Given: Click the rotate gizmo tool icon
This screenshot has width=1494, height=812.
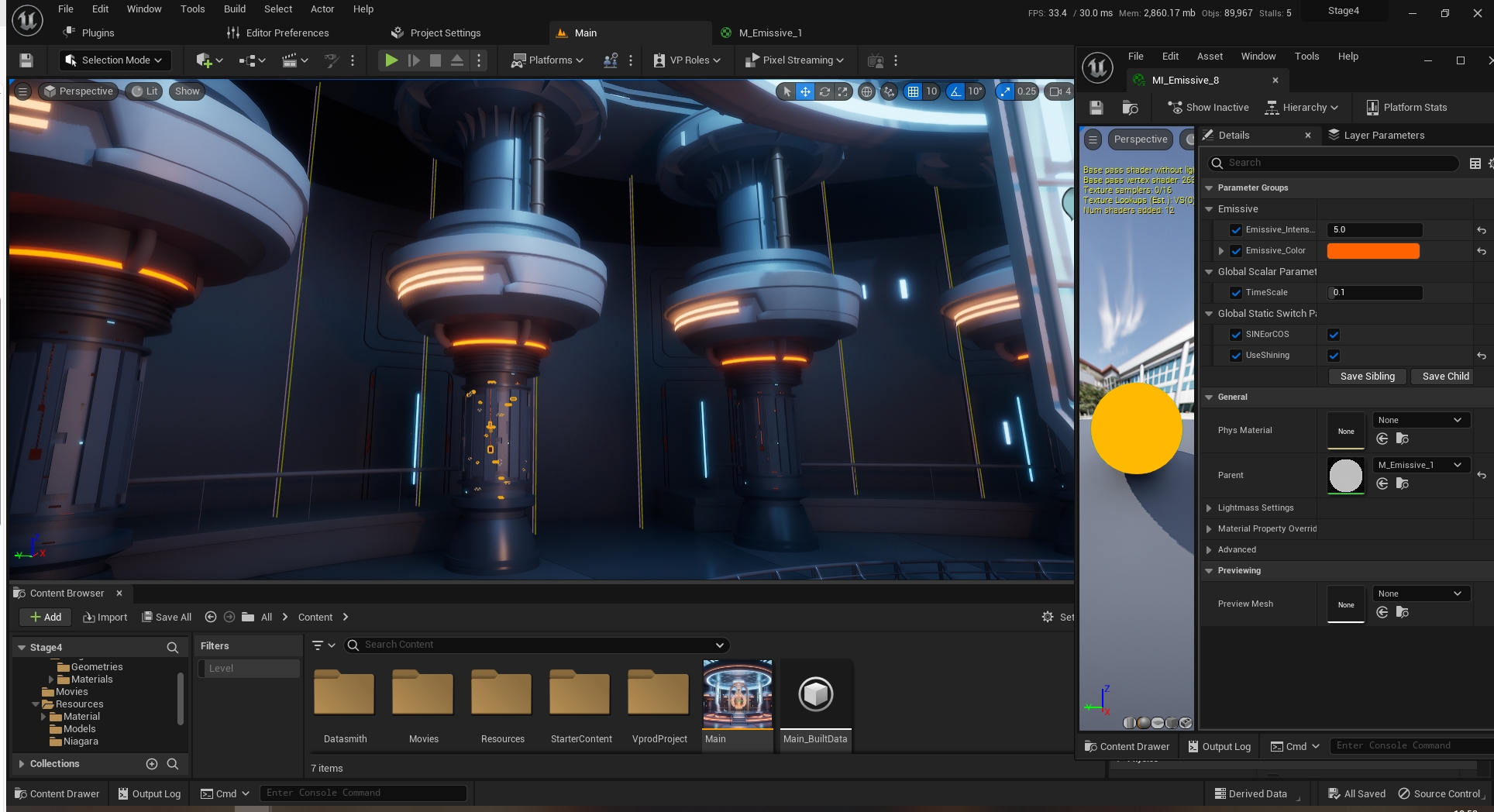Looking at the screenshot, I should pyautogui.click(x=824, y=91).
